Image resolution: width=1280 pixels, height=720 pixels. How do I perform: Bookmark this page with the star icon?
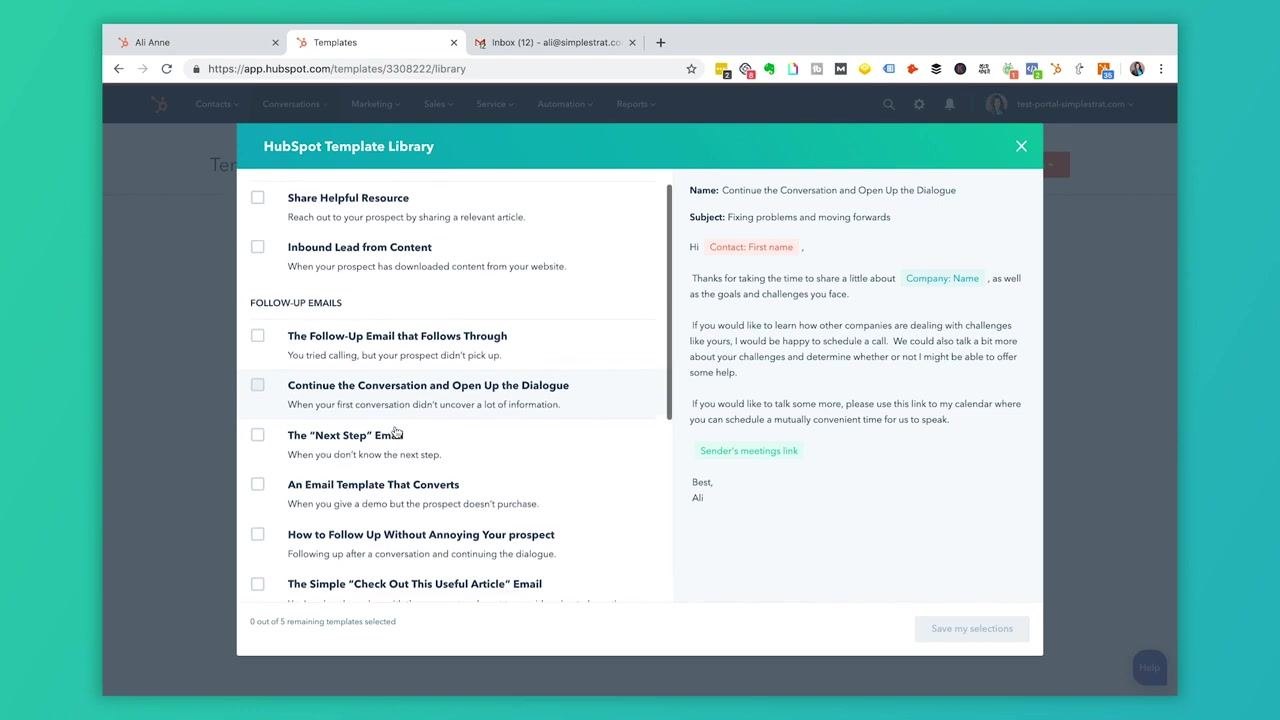point(691,69)
